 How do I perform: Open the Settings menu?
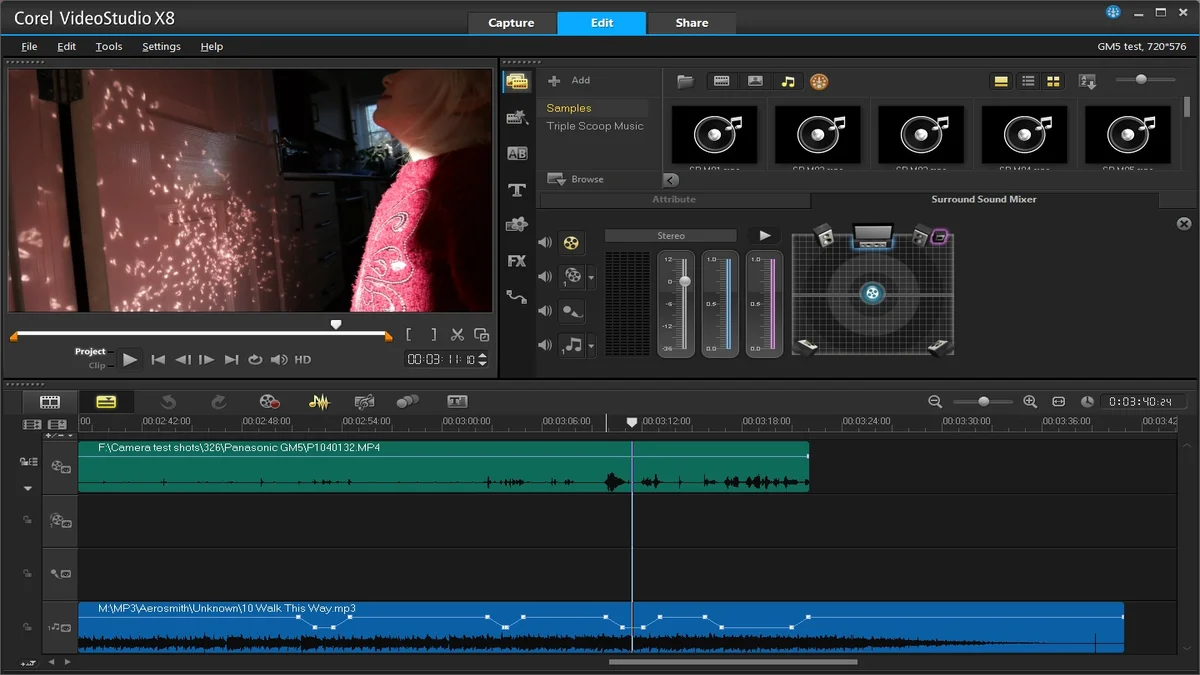tap(161, 46)
